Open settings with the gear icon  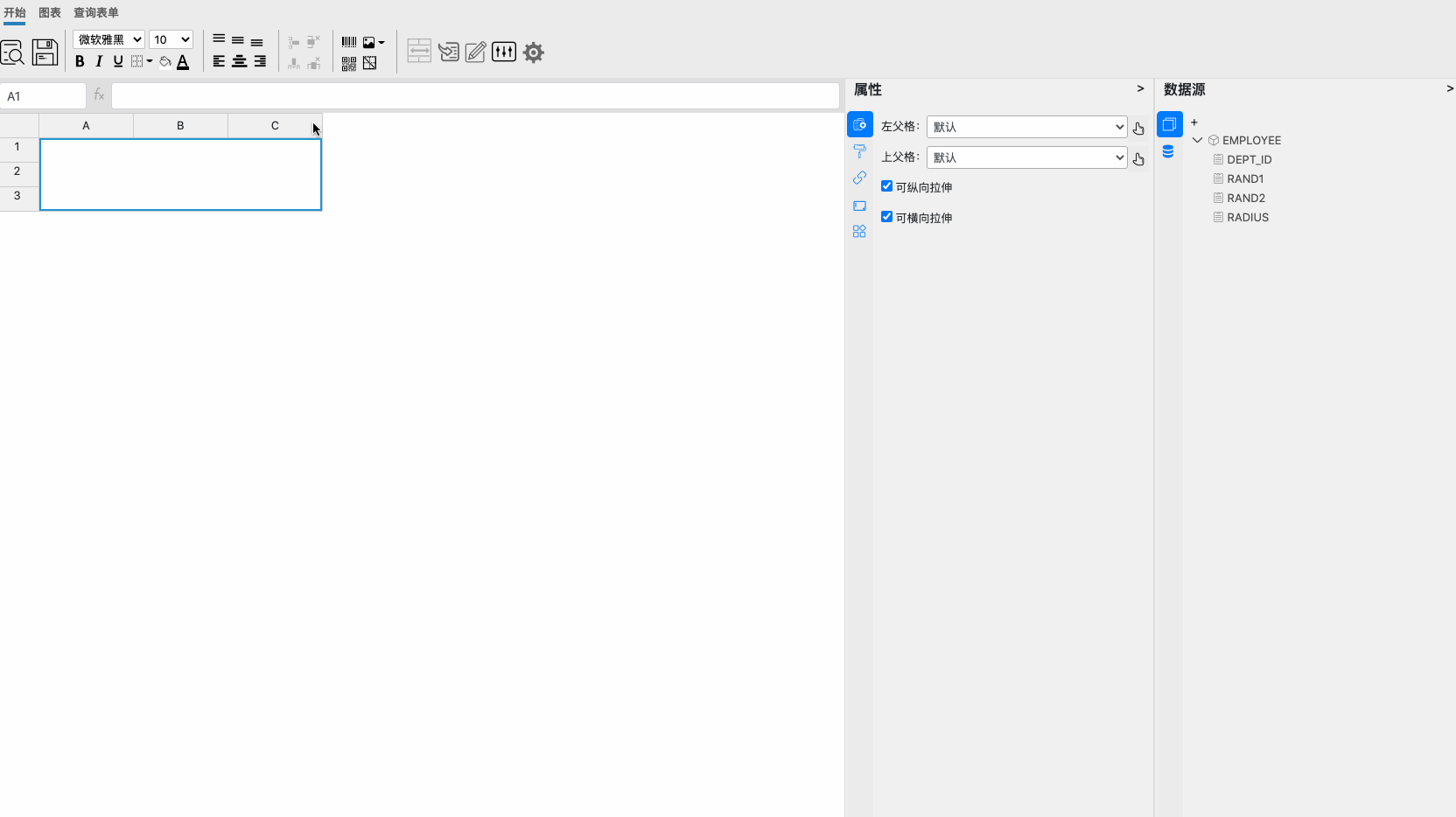pyautogui.click(x=534, y=52)
